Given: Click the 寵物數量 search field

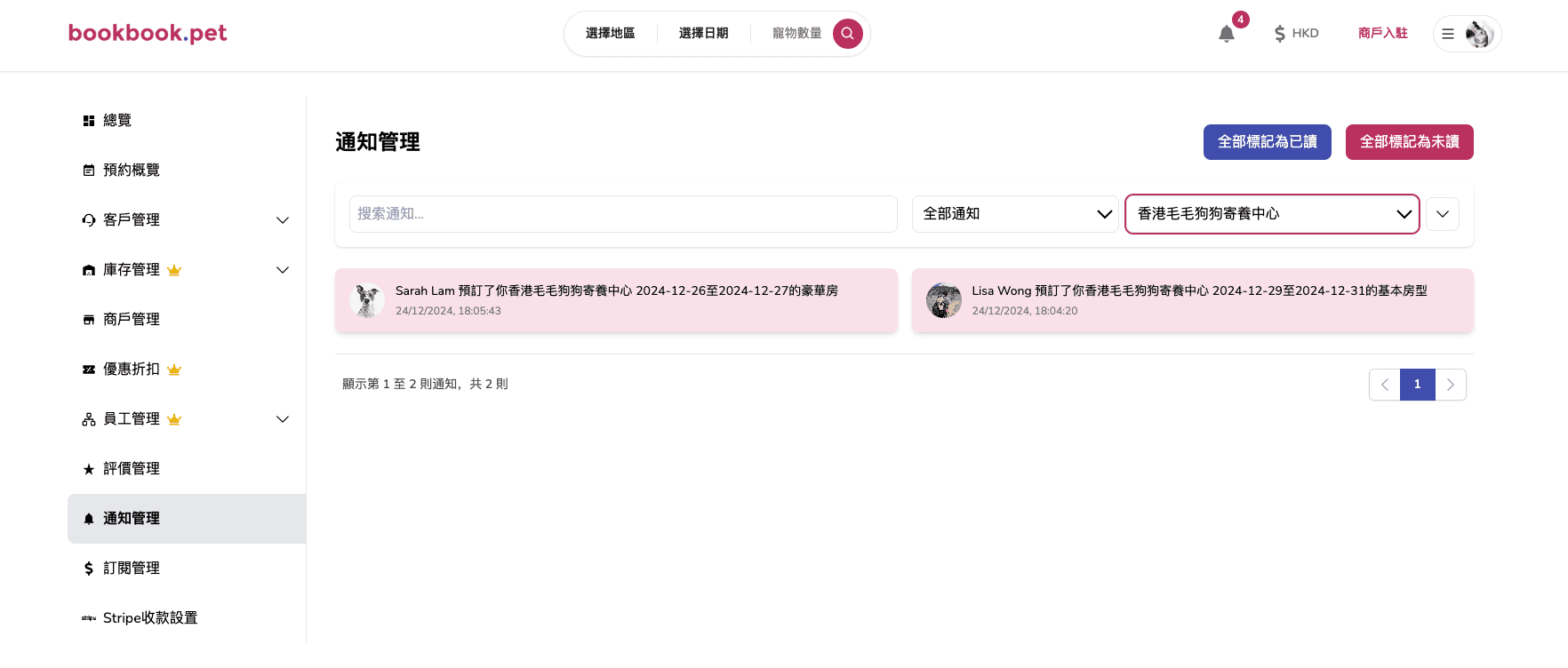Looking at the screenshot, I should tap(797, 34).
